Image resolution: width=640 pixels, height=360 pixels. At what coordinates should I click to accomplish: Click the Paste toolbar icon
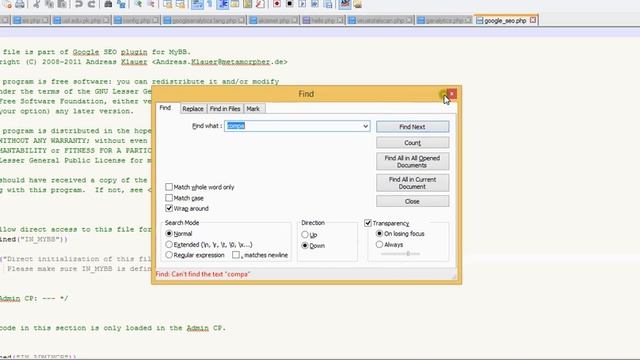pyautogui.click(x=62, y=4)
